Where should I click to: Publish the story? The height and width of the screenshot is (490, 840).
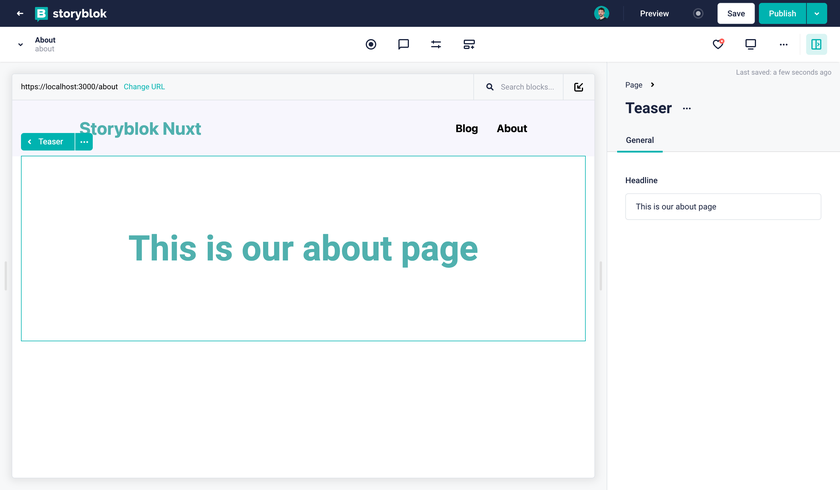(782, 13)
